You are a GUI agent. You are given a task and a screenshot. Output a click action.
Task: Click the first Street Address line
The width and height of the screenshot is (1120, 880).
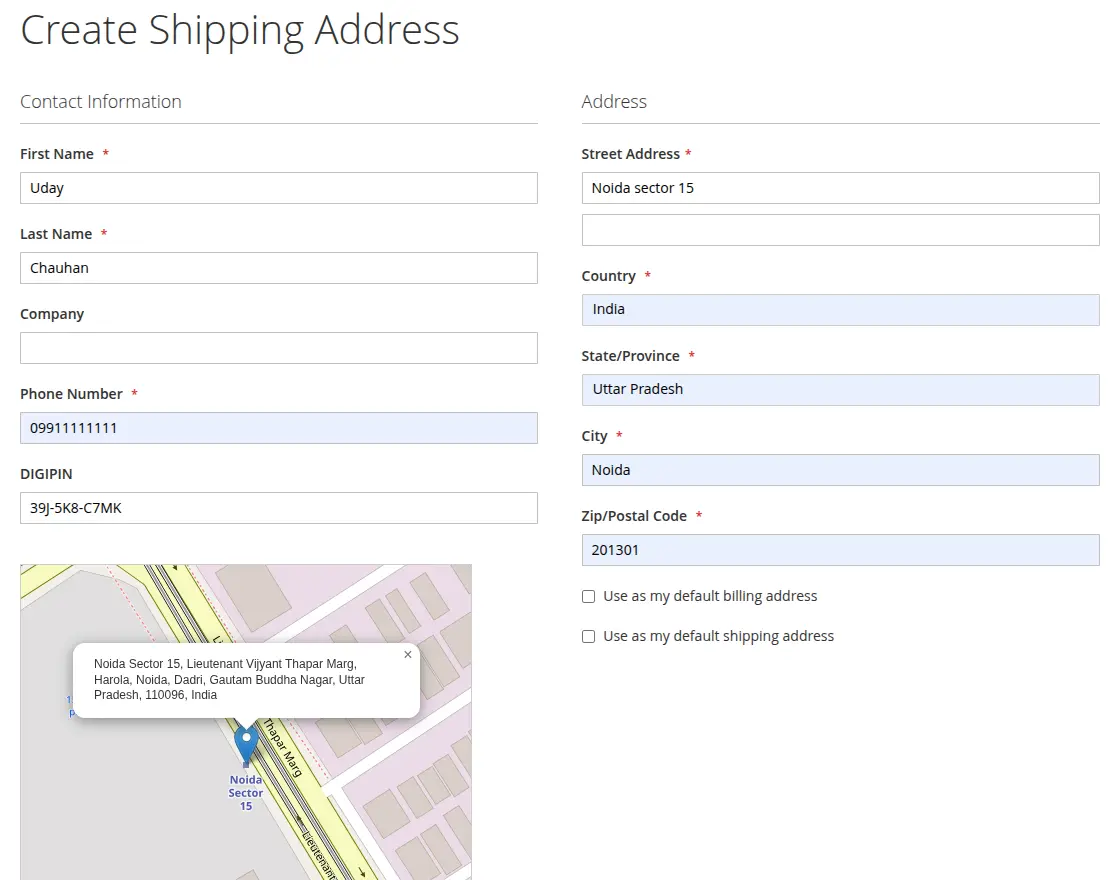click(x=840, y=188)
